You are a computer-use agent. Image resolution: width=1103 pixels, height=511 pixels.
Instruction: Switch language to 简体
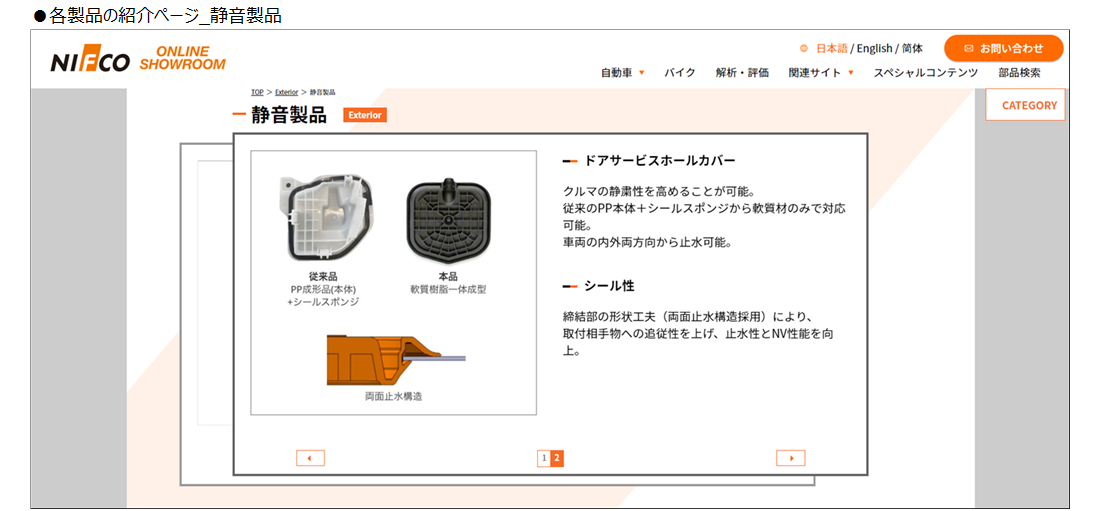[x=912, y=49]
